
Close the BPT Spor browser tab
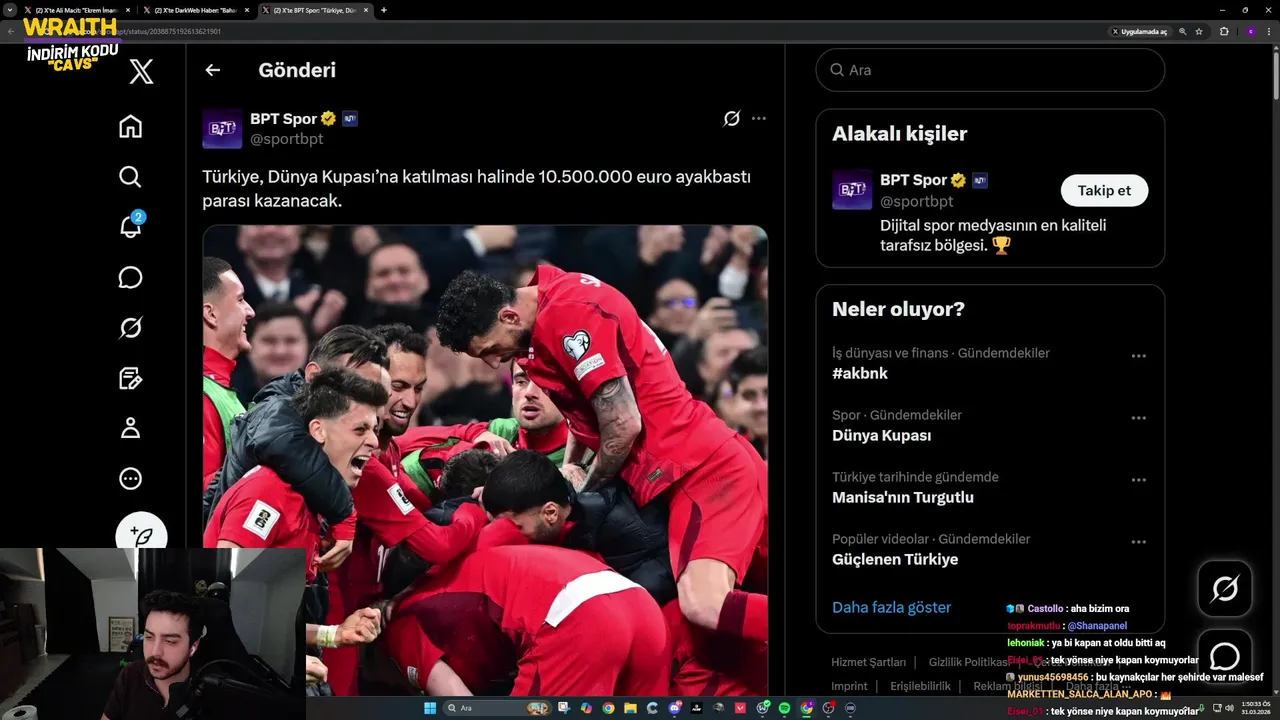point(366,10)
